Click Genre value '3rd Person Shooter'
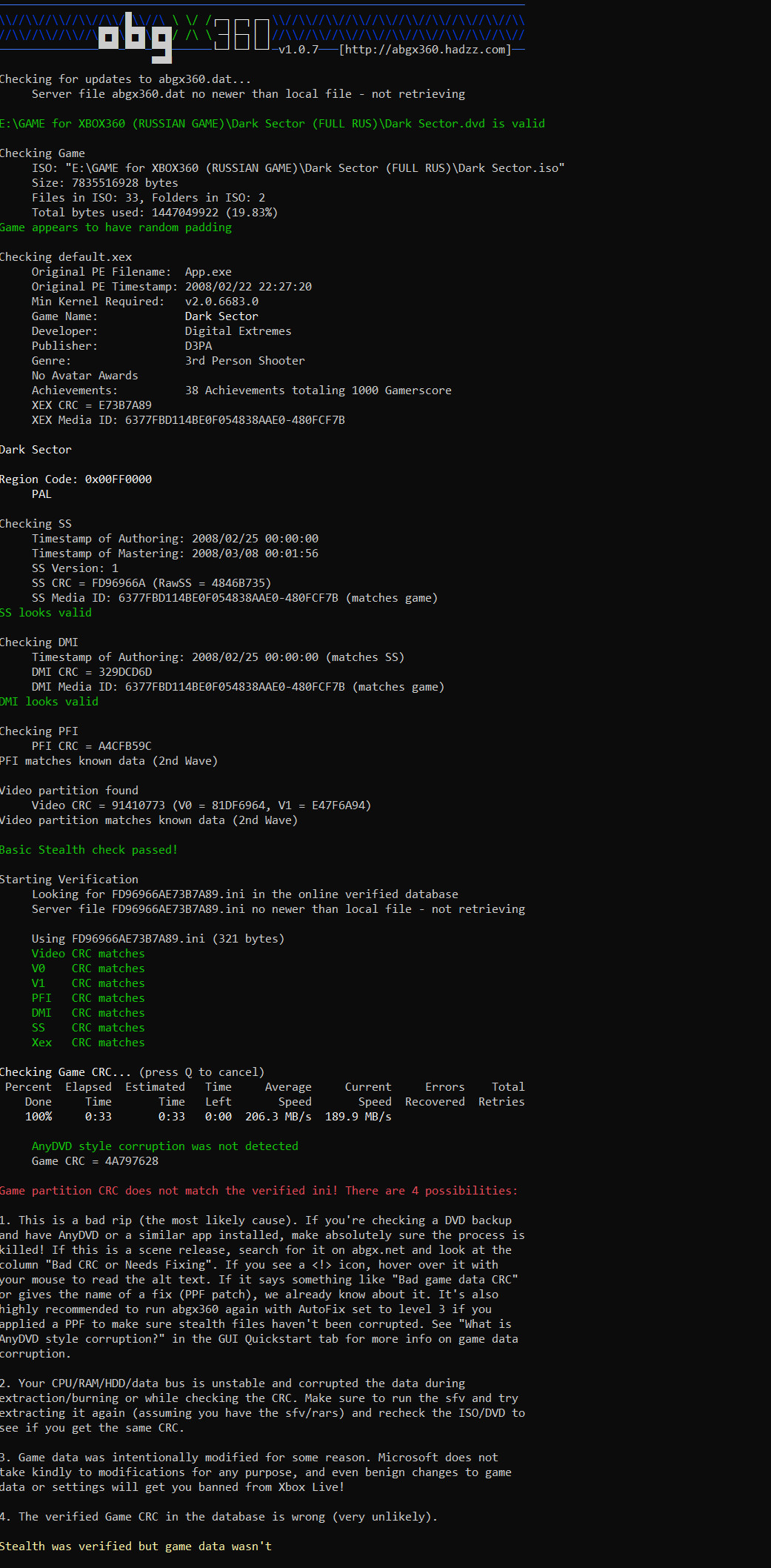The height and width of the screenshot is (1568, 771). point(244,361)
